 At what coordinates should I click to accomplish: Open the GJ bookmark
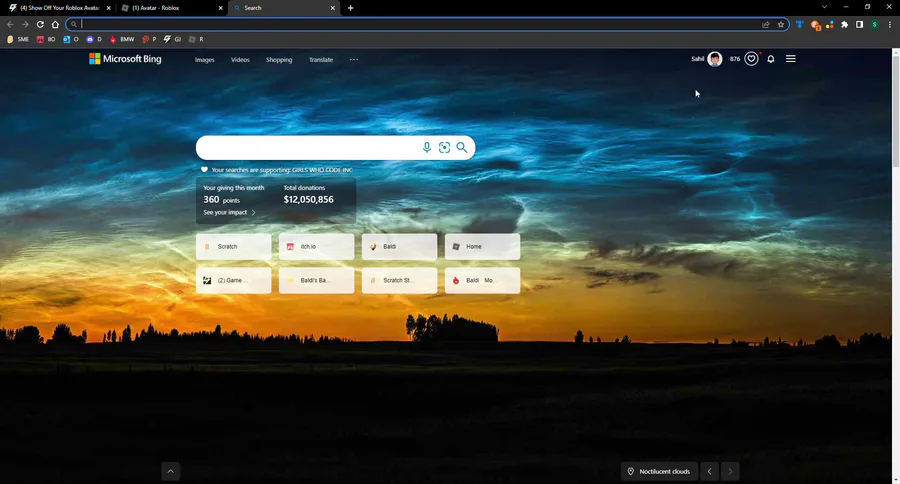pyautogui.click(x=172, y=39)
